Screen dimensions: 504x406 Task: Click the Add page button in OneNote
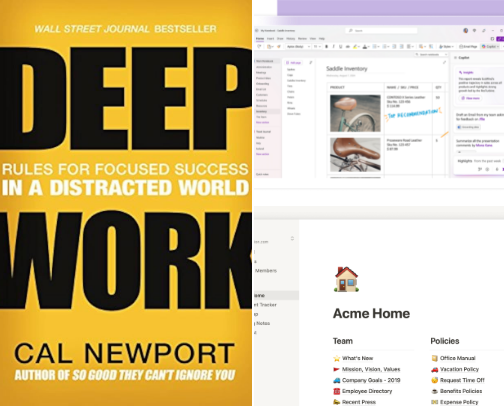(x=293, y=62)
